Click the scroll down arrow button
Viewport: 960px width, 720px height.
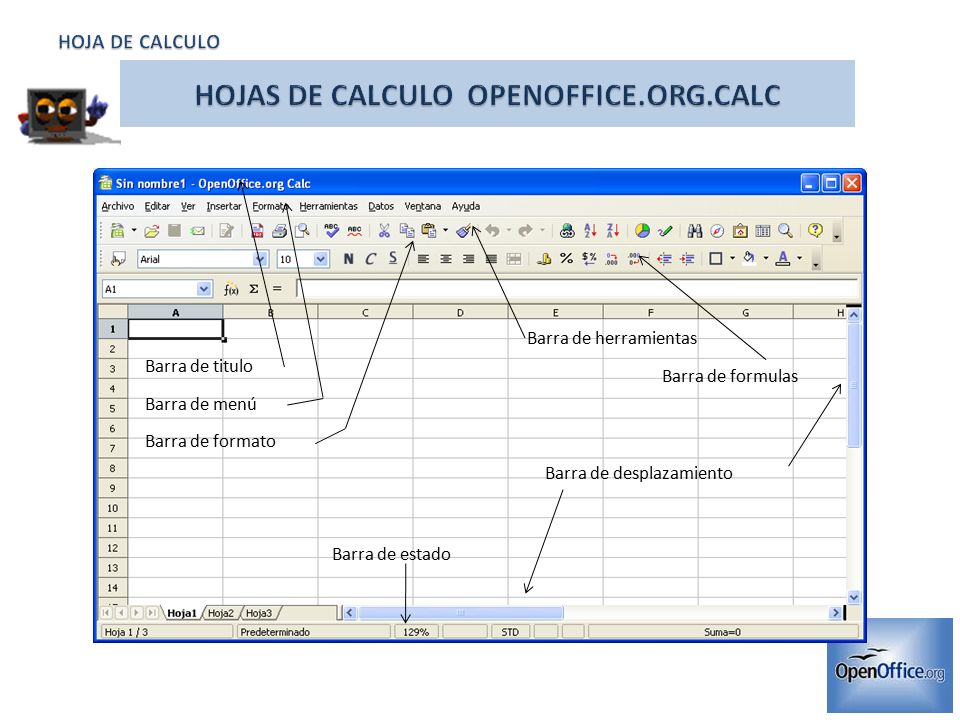point(853,597)
